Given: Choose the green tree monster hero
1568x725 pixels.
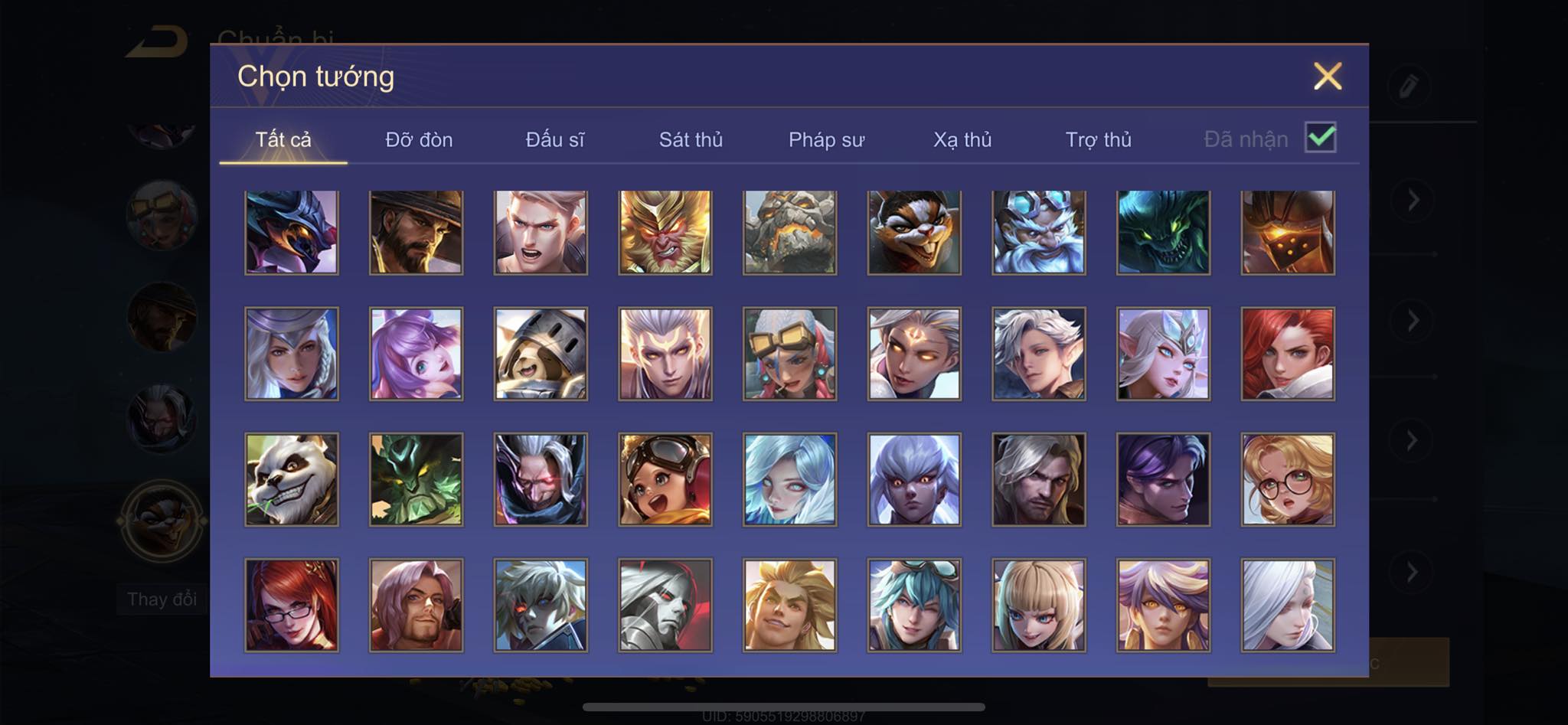Looking at the screenshot, I should [x=416, y=479].
